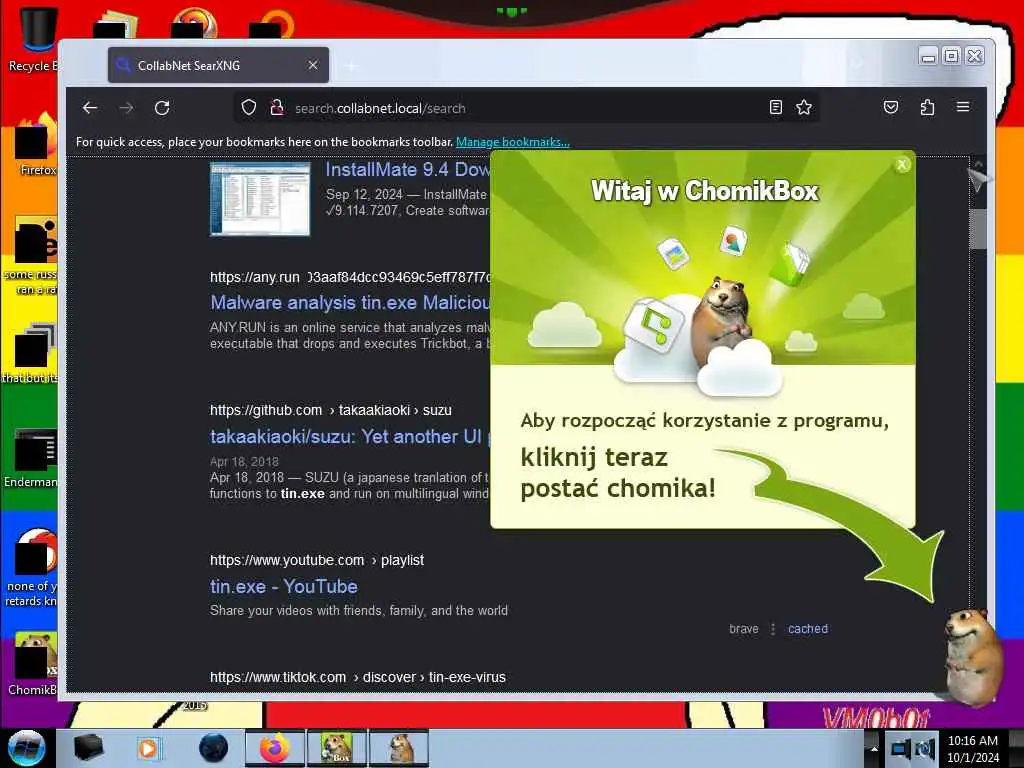Open Malware analysis tin.exe result
Screen dimensions: 1024x768
[x=350, y=302]
